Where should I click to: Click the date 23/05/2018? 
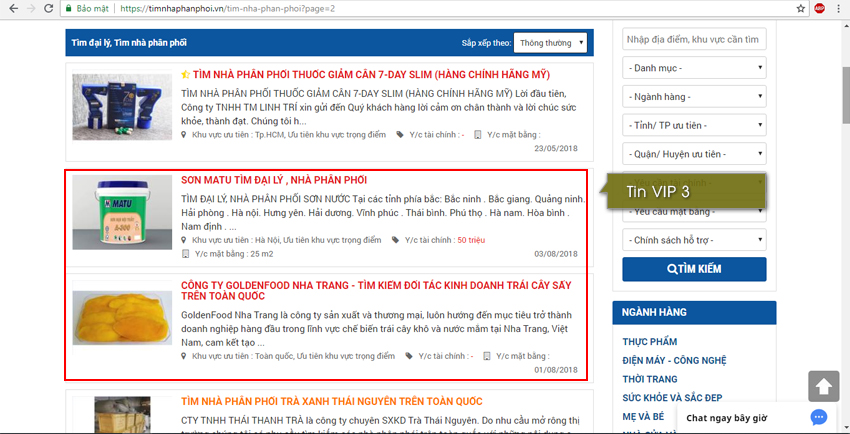point(556,148)
